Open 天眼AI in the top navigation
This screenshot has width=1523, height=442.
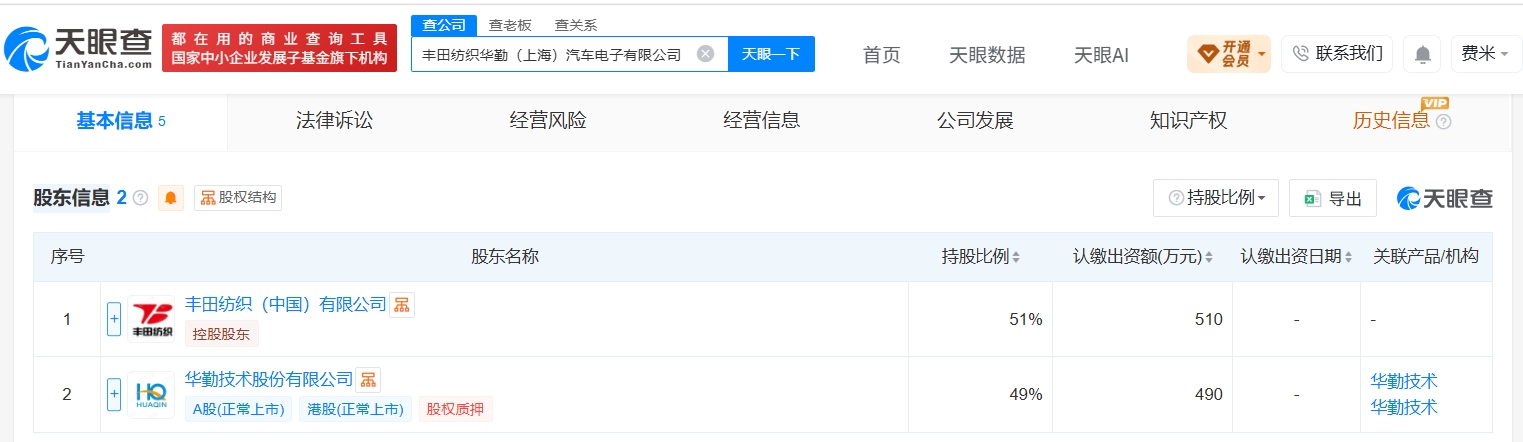(x=1101, y=55)
